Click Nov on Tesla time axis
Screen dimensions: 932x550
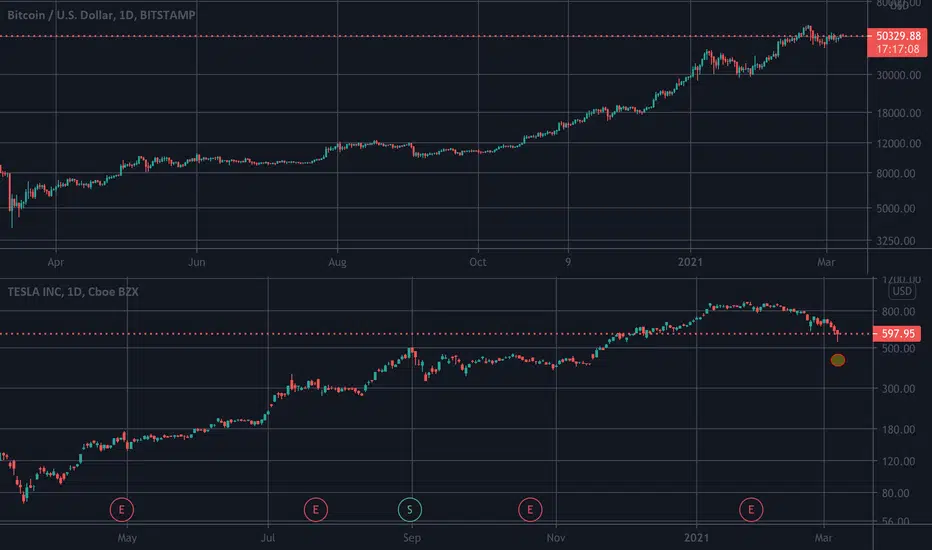click(556, 538)
